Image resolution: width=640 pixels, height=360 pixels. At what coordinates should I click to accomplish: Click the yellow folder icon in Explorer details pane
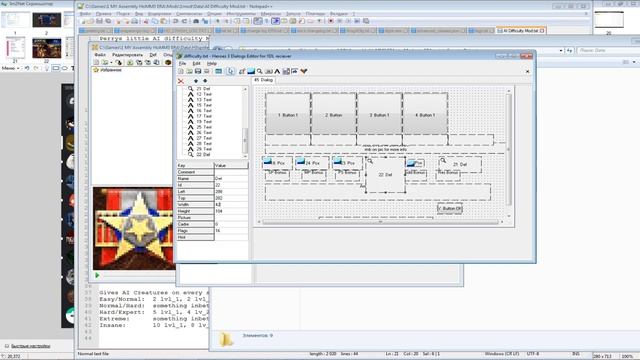click(226, 339)
